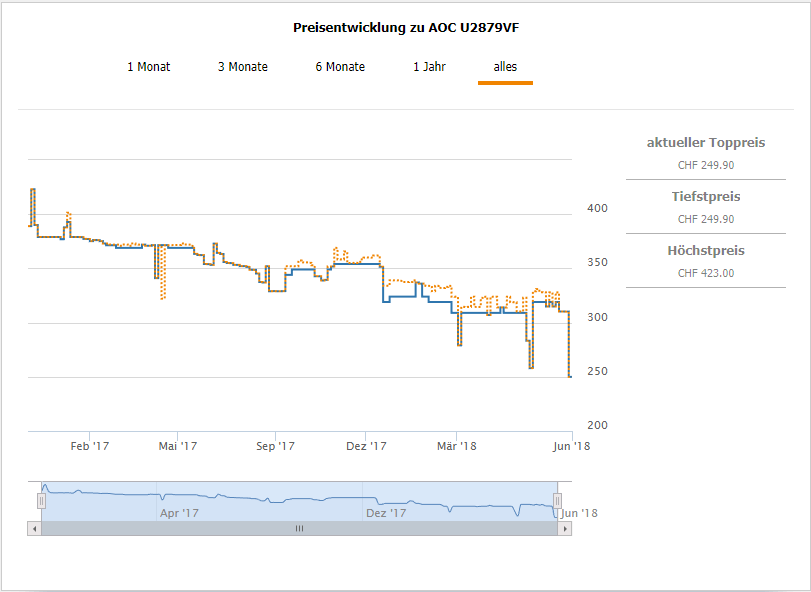Click the 400 y-axis label
The height and width of the screenshot is (592, 811).
point(597,208)
